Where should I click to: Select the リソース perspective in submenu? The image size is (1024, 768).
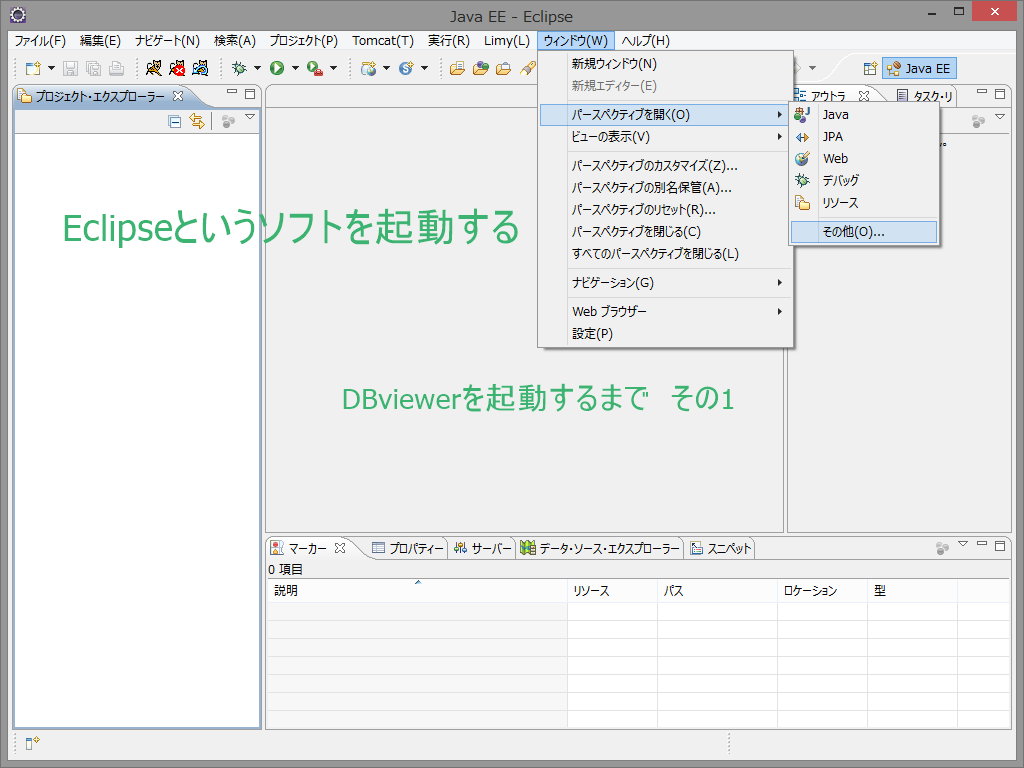864,203
